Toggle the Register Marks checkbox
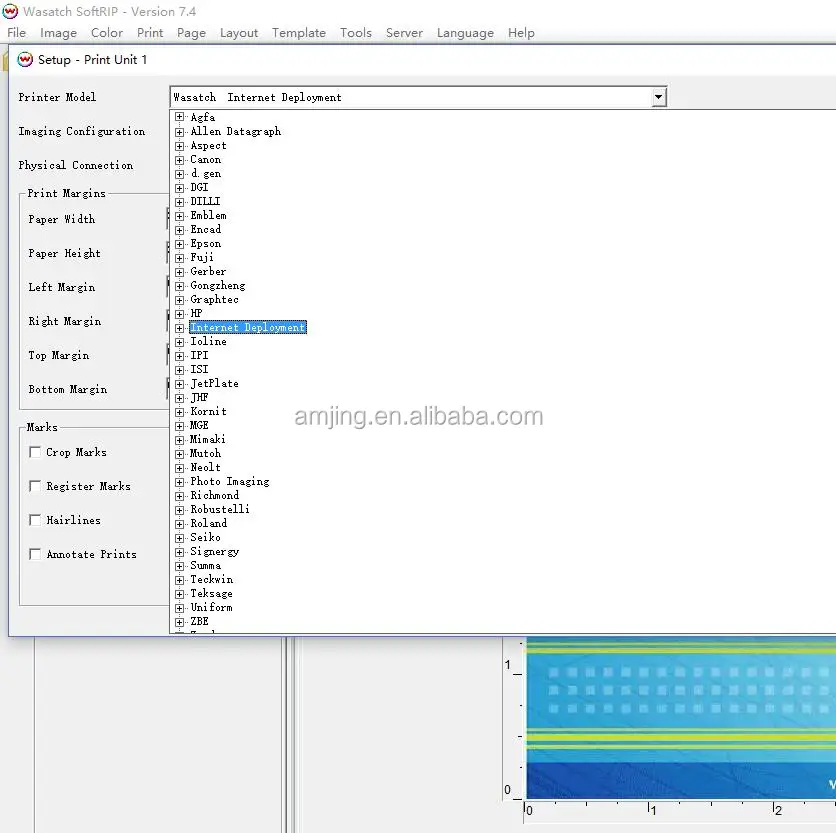Screen dimensions: 836x833 coord(35,486)
